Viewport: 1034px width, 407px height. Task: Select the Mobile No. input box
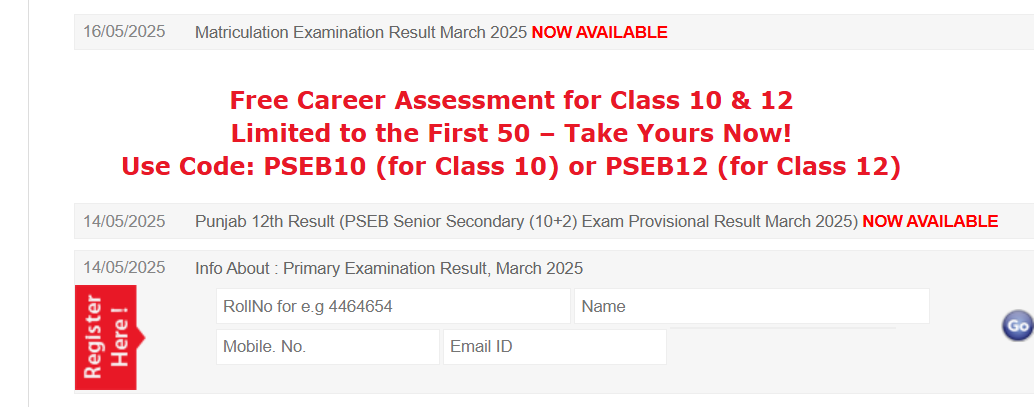click(x=328, y=347)
